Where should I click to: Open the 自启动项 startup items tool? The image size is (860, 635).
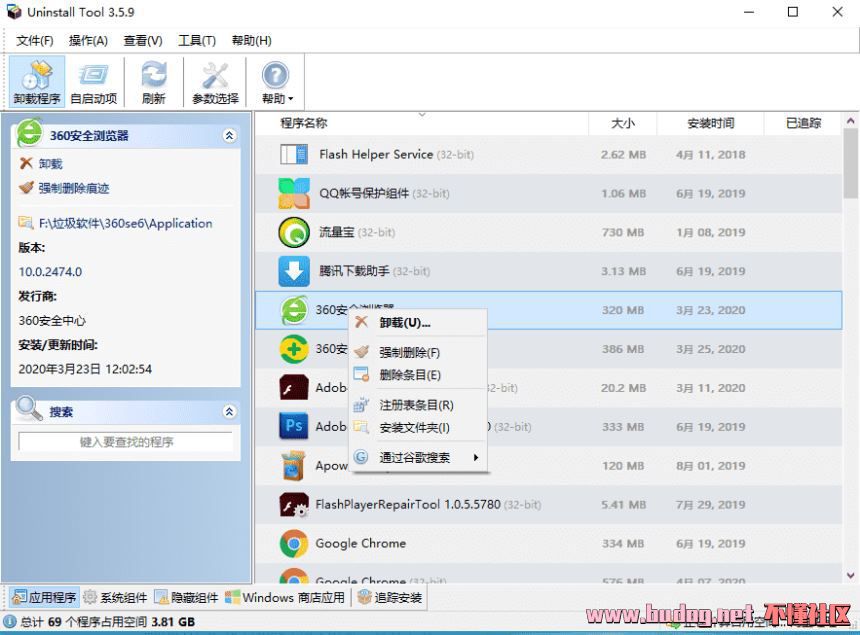point(94,82)
